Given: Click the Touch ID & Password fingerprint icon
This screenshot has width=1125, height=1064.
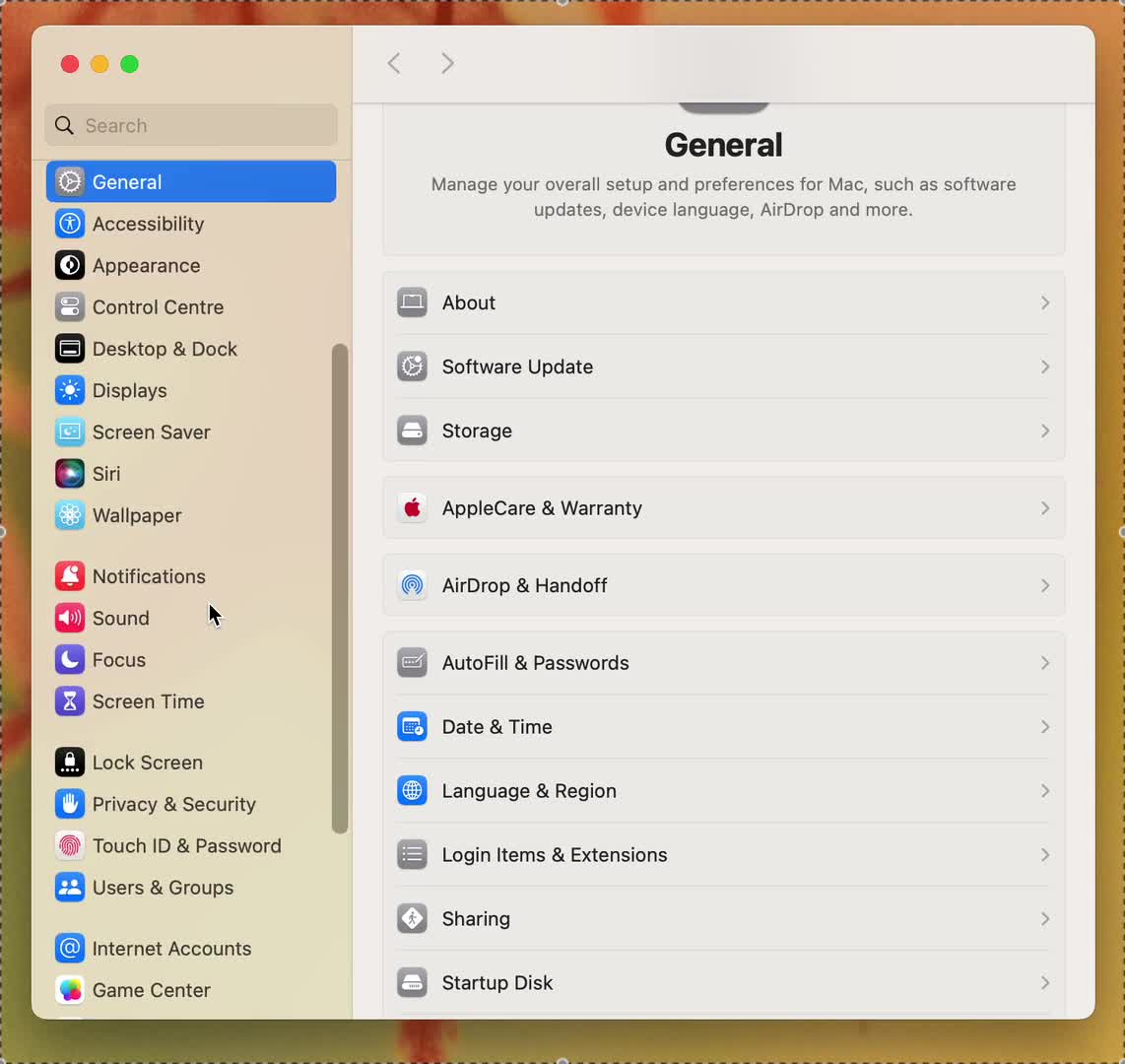Looking at the screenshot, I should tap(70, 846).
